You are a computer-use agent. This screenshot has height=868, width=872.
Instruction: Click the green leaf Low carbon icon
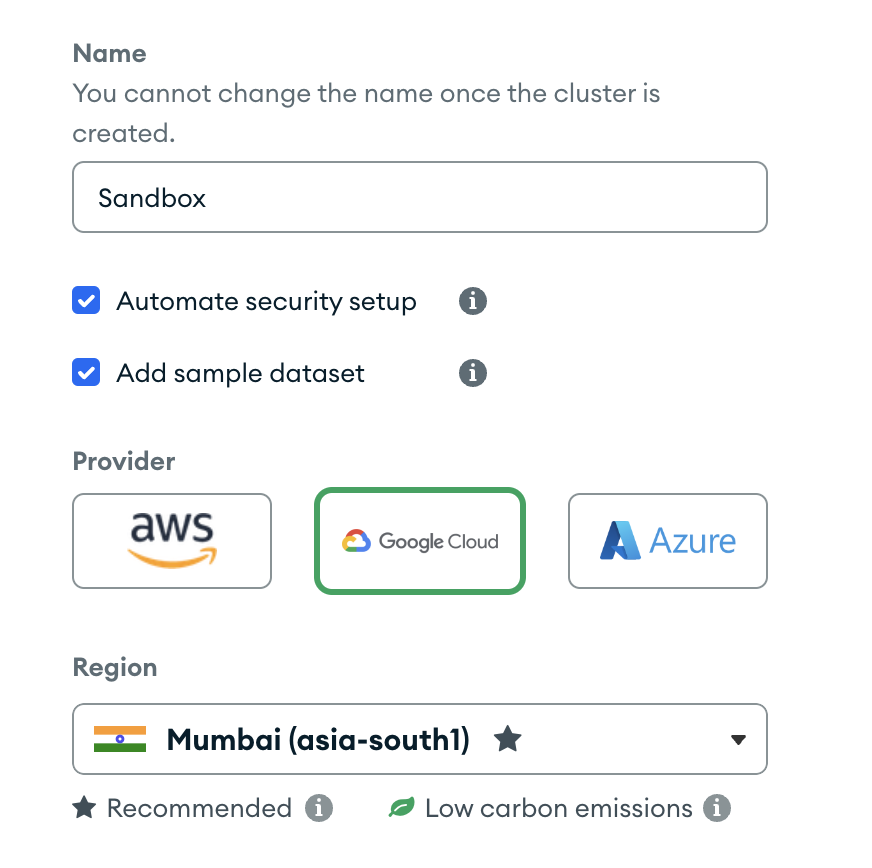pos(402,807)
